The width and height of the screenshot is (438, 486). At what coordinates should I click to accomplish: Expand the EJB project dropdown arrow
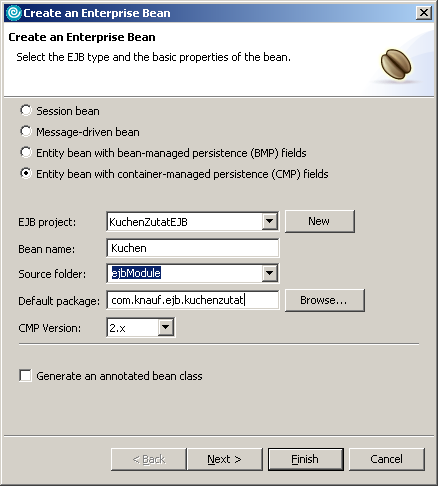coord(269,221)
